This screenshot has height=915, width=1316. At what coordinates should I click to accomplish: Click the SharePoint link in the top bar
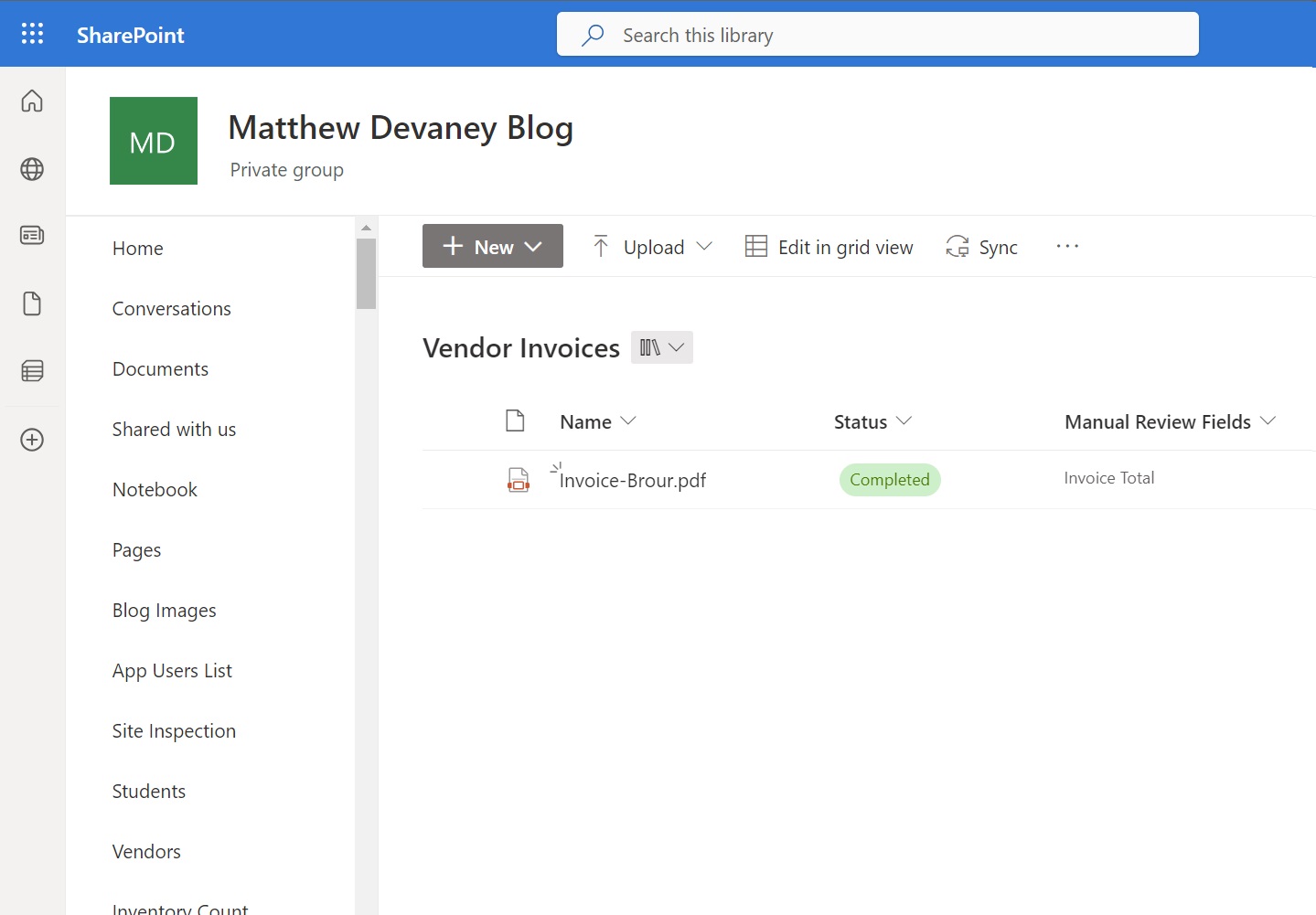(130, 34)
